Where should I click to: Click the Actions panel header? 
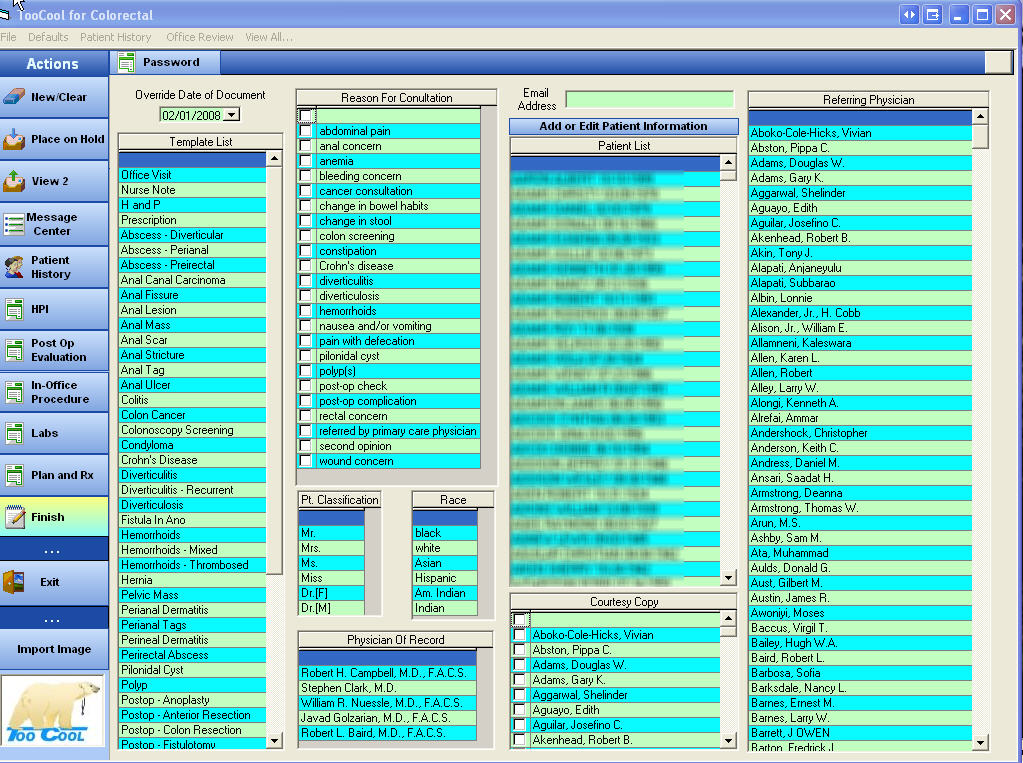(x=54, y=63)
